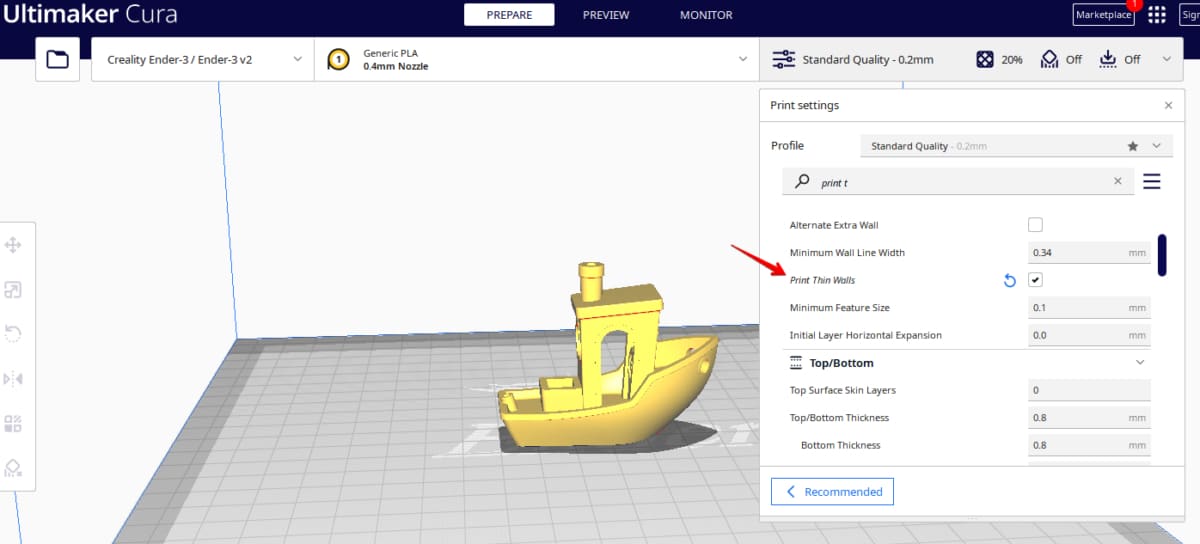The width and height of the screenshot is (1200, 544).
Task: Select the Scale tool
Action: point(14,290)
